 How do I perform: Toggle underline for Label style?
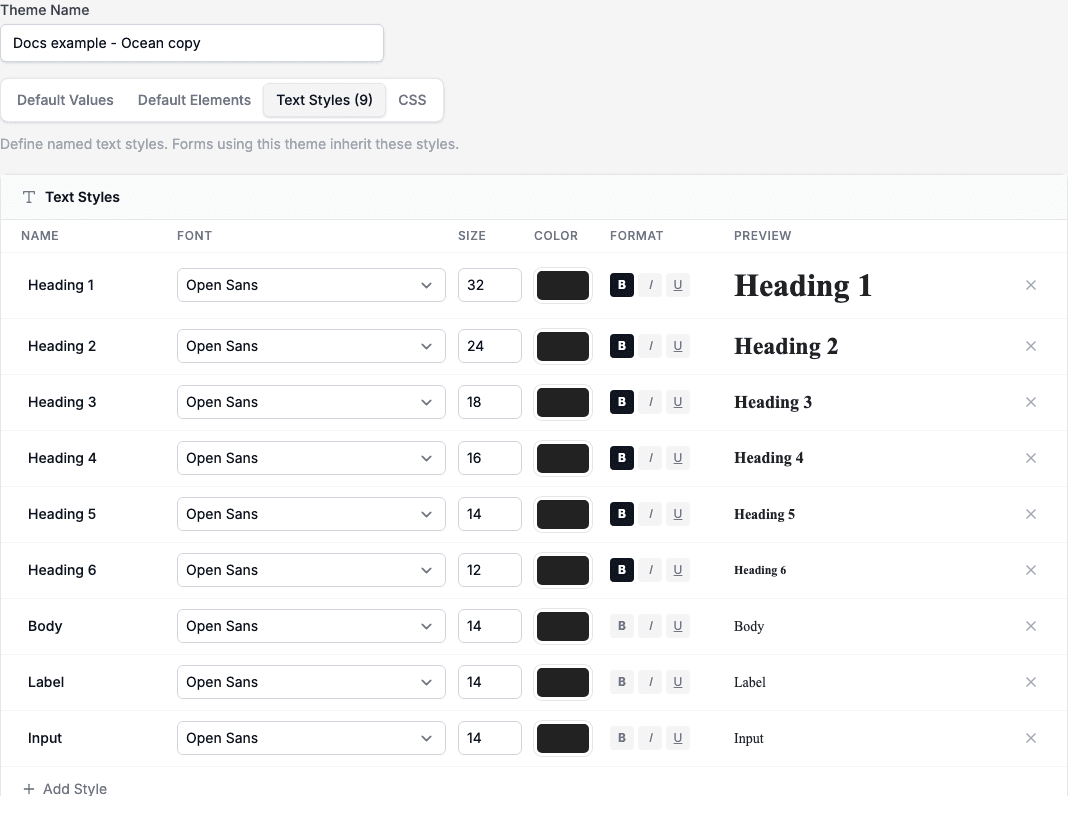point(678,682)
